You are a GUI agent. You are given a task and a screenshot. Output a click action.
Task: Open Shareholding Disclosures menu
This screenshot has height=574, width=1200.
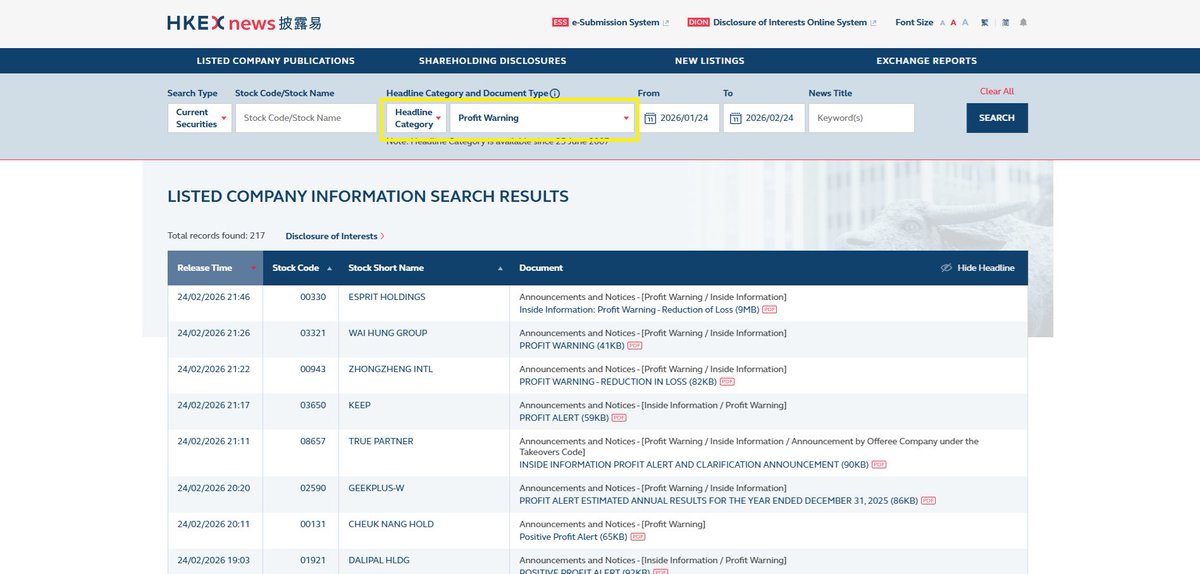point(493,61)
